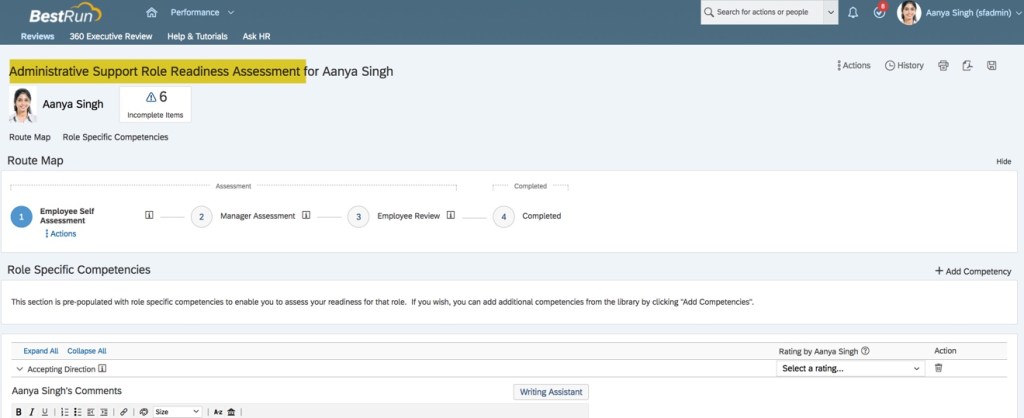Click the Collapse All link
Screen dimensions: 1024x418
87,351
